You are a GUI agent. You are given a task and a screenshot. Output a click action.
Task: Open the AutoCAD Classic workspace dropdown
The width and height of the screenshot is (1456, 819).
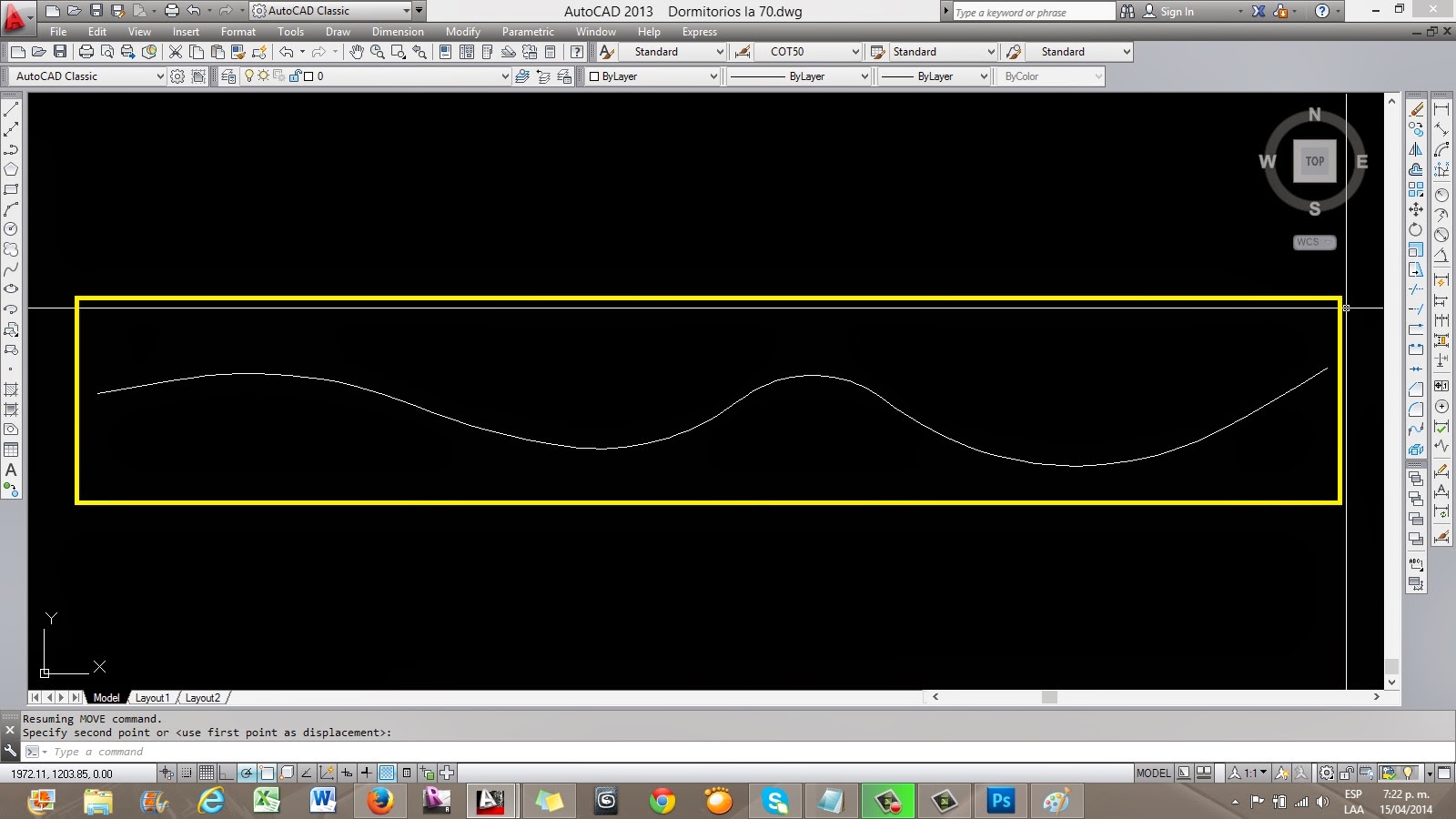click(x=88, y=76)
